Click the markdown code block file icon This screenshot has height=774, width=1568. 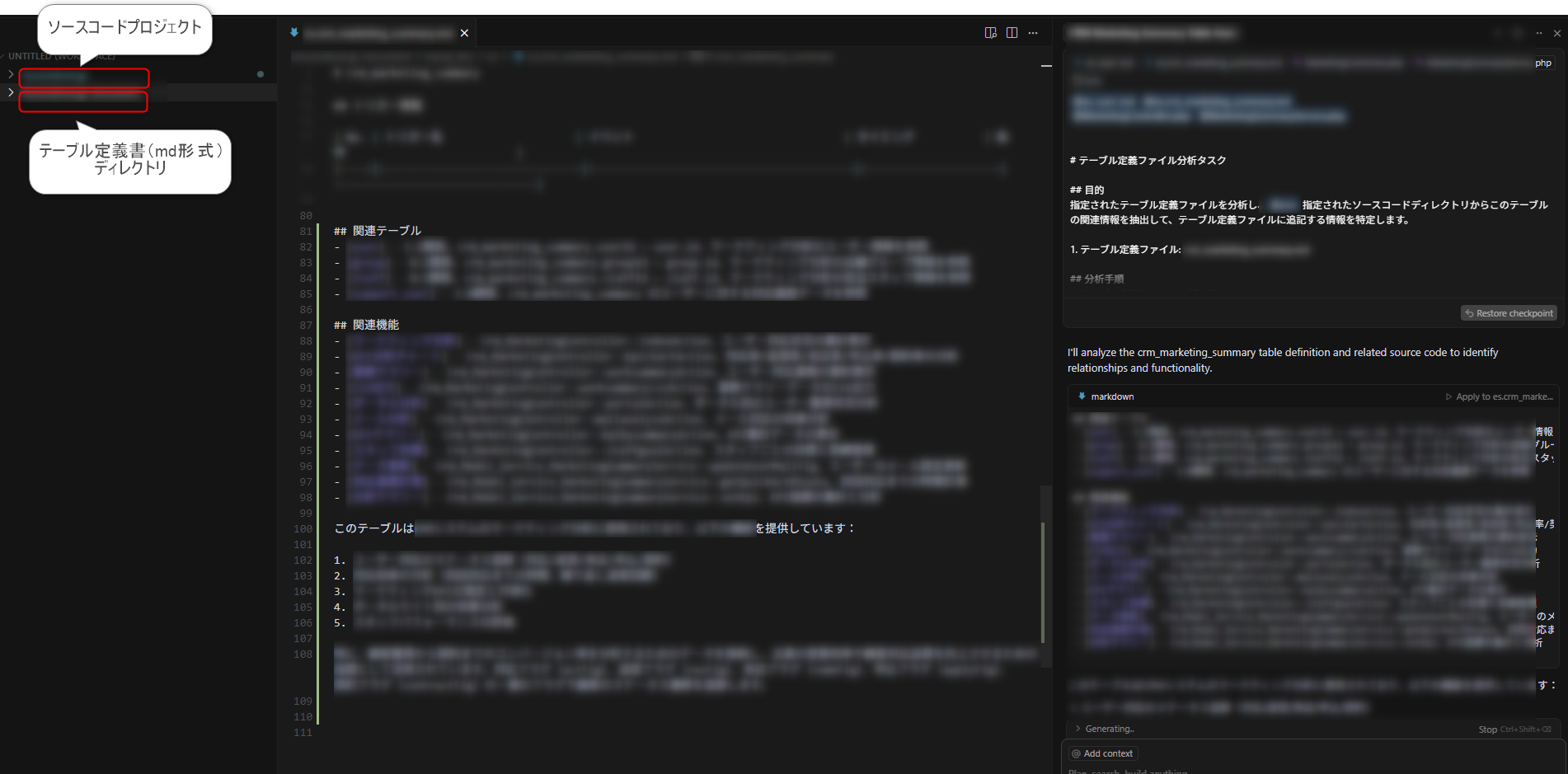[x=1082, y=396]
